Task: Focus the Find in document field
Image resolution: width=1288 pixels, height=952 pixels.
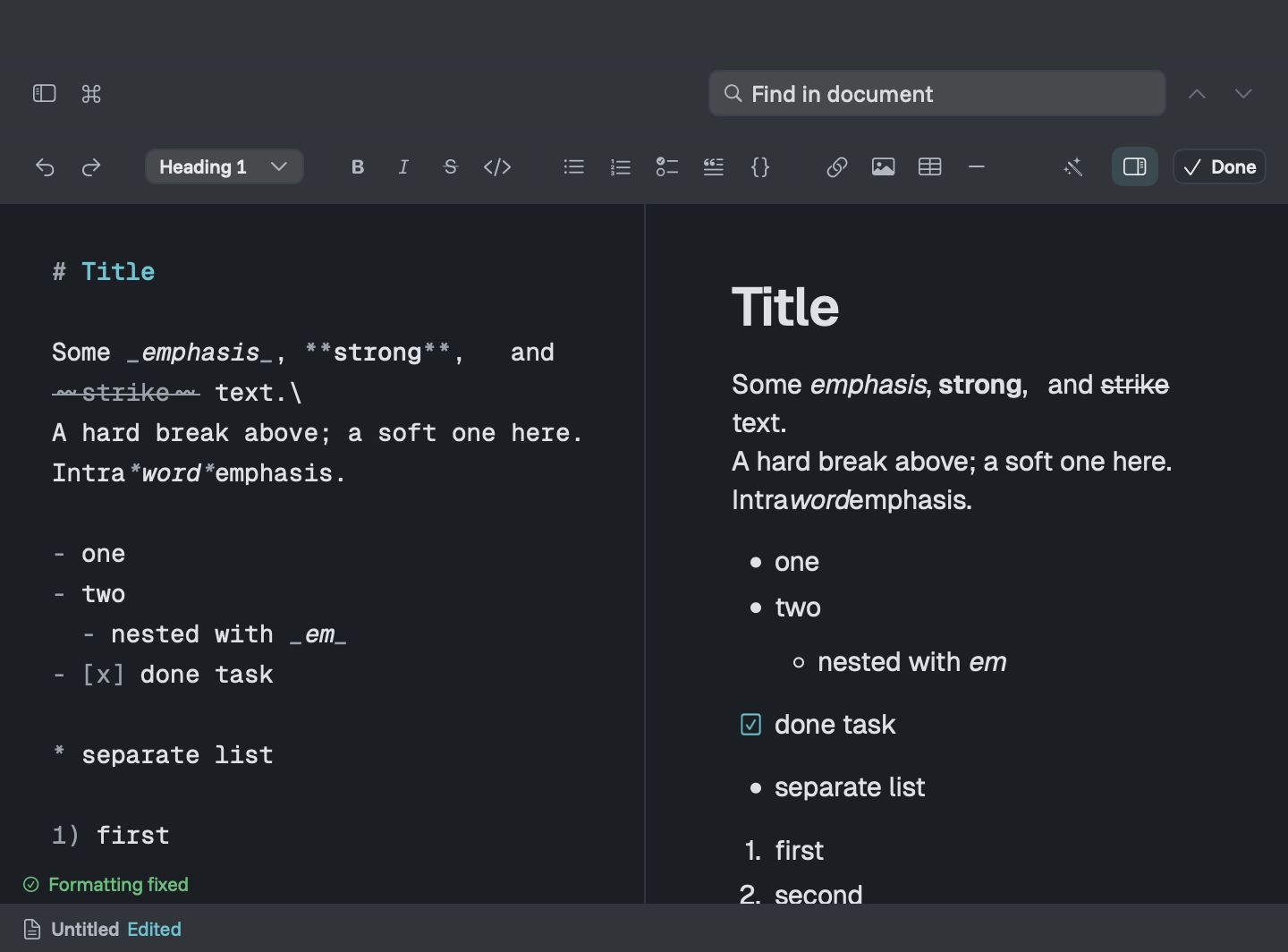Action: point(937,94)
